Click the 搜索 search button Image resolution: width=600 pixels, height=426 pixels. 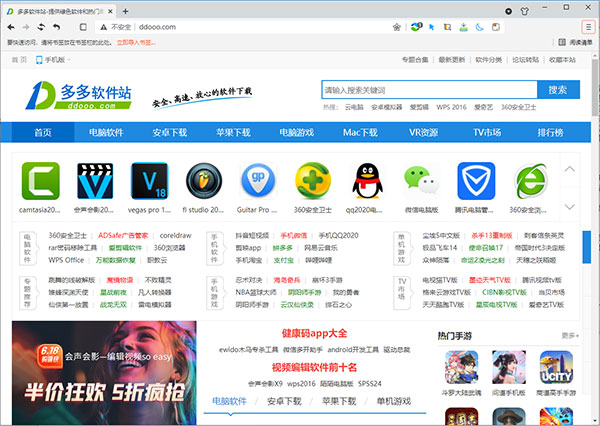pos(558,90)
